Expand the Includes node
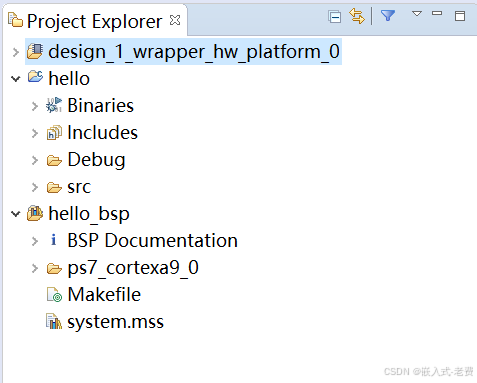Viewport: 477px width, 383px height. [35, 133]
